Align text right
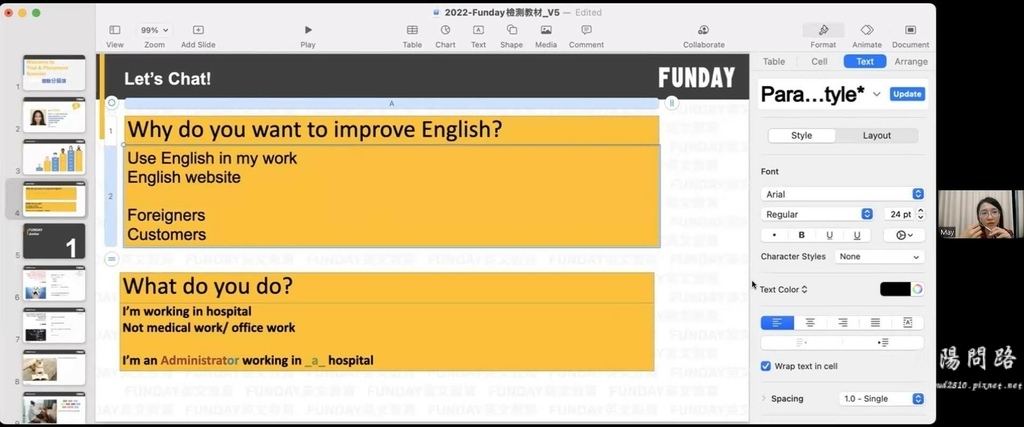 point(842,323)
